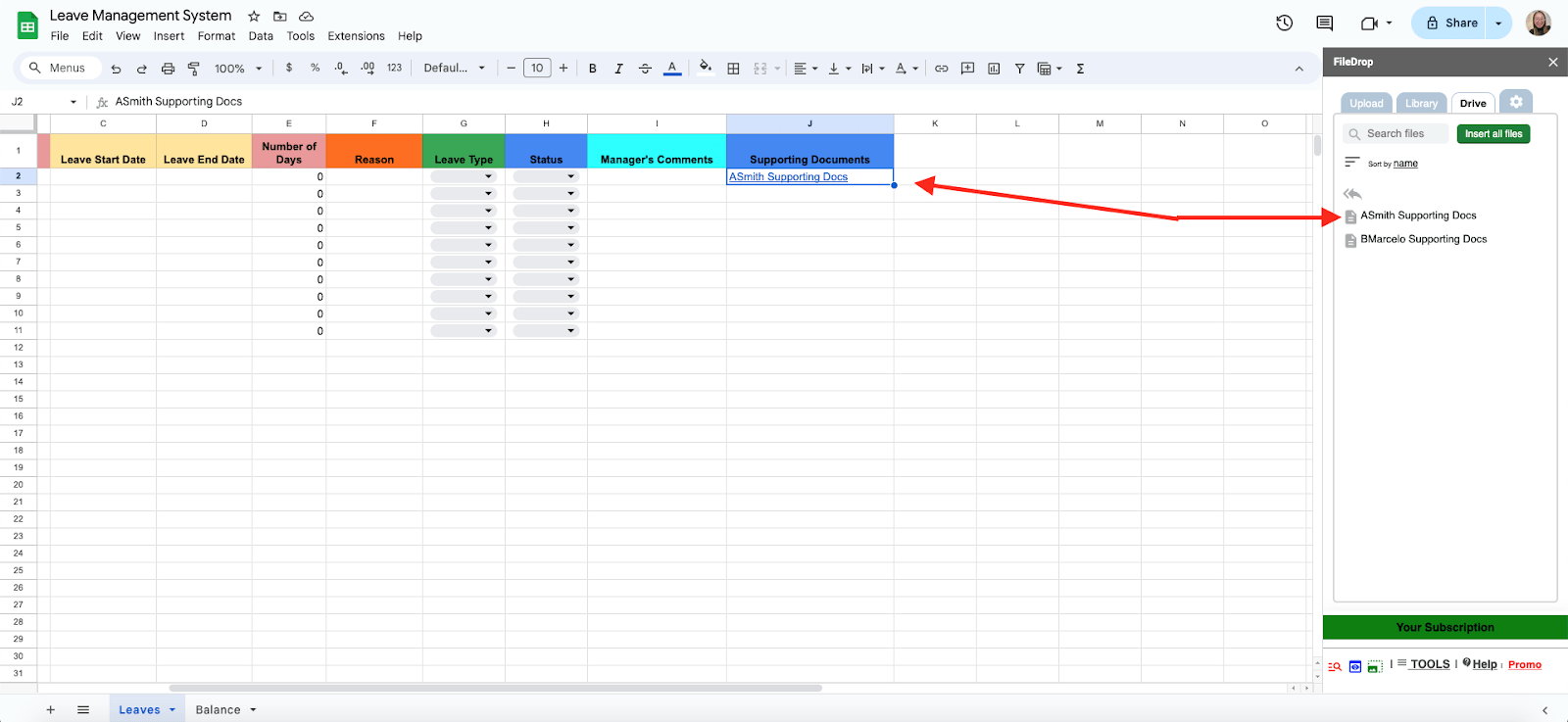This screenshot has height=722, width=1568.
Task: Switch to the Balance sheet tab
Action: (225, 709)
